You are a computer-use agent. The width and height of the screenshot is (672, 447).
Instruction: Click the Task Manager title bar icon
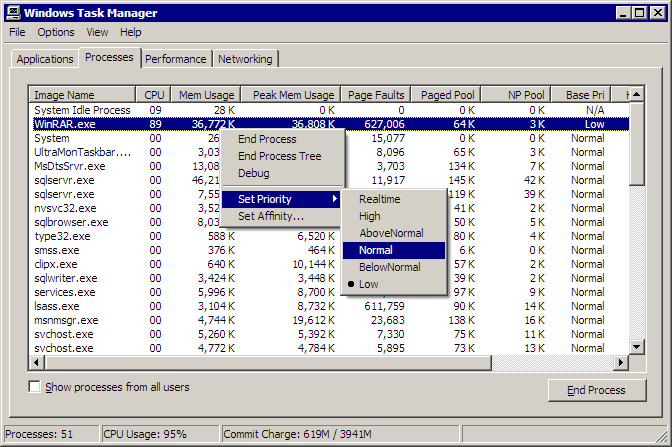(13, 13)
